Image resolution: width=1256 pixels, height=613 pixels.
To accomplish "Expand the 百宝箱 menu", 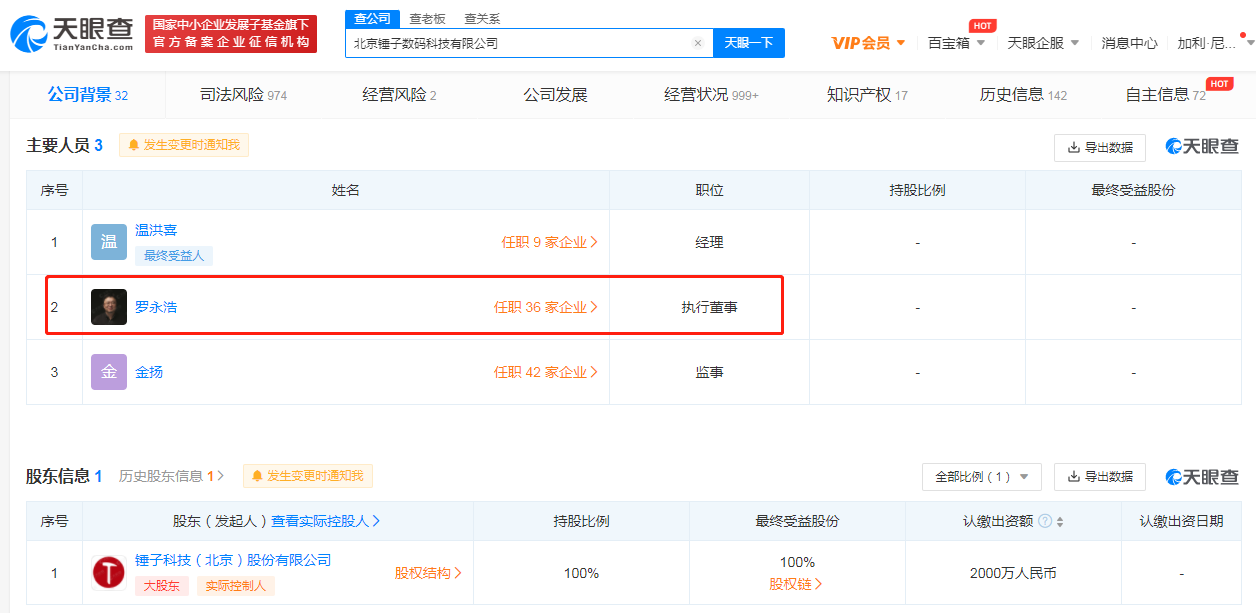I will tap(956, 43).
